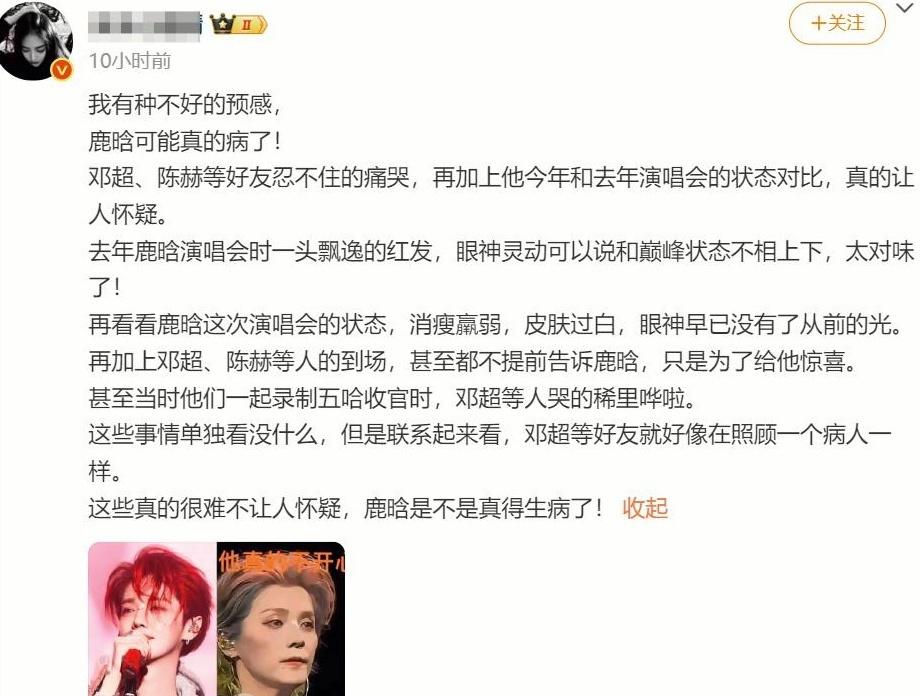Click the text line starting 邓超、陈赫等好友
The image size is (920, 696).
click(x=502, y=196)
